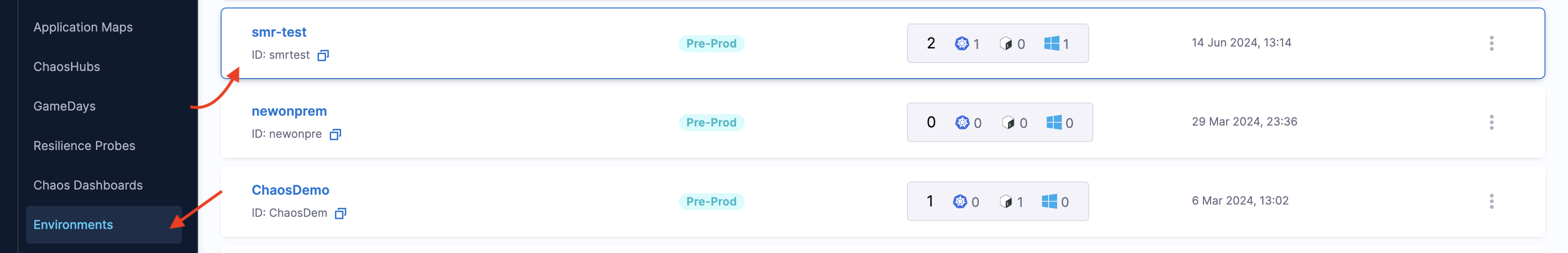Image resolution: width=1568 pixels, height=253 pixels.
Task: Copy the smrtest environment ID
Action: [323, 55]
